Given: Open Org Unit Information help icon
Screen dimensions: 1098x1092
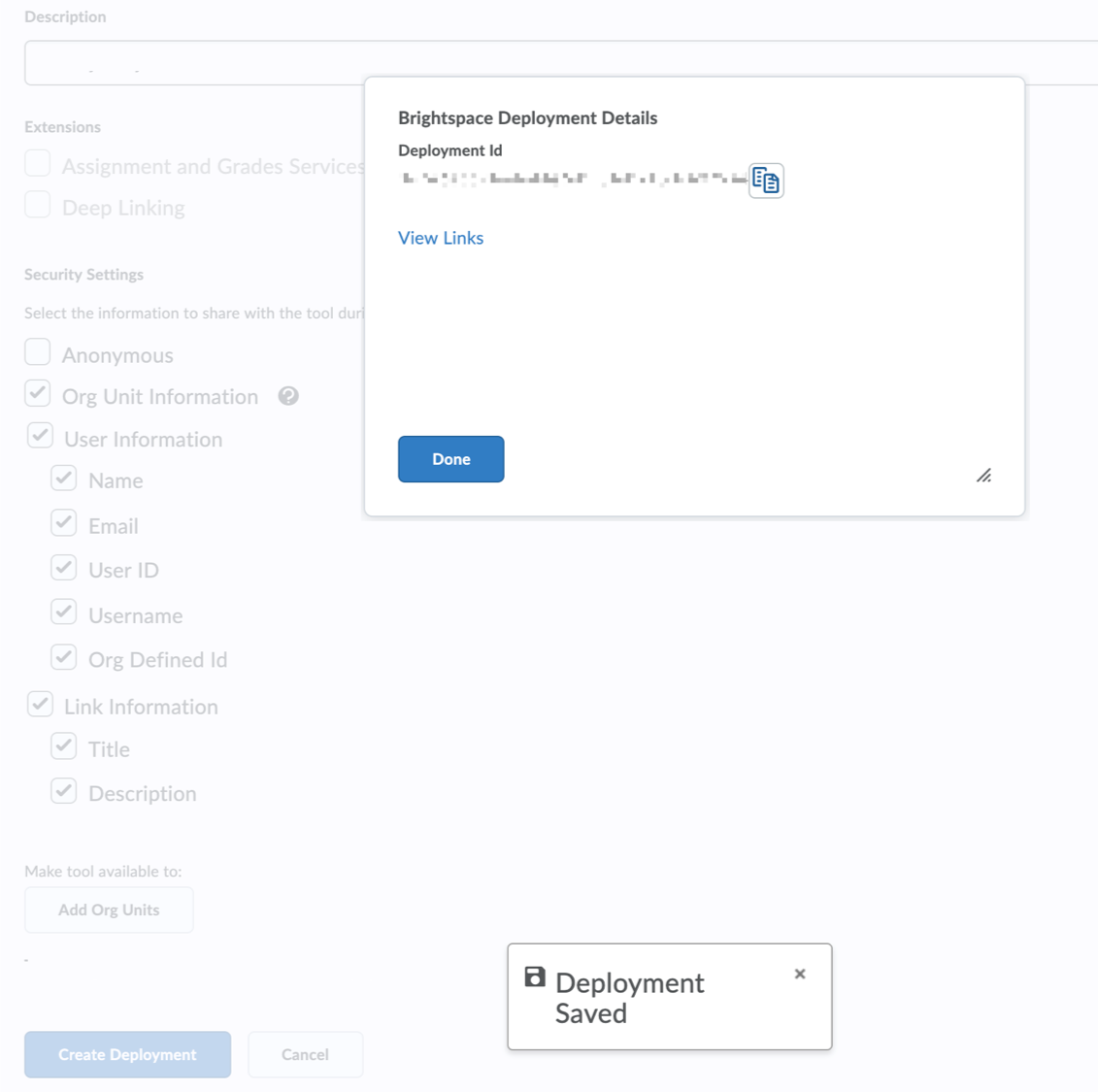Looking at the screenshot, I should coord(288,396).
